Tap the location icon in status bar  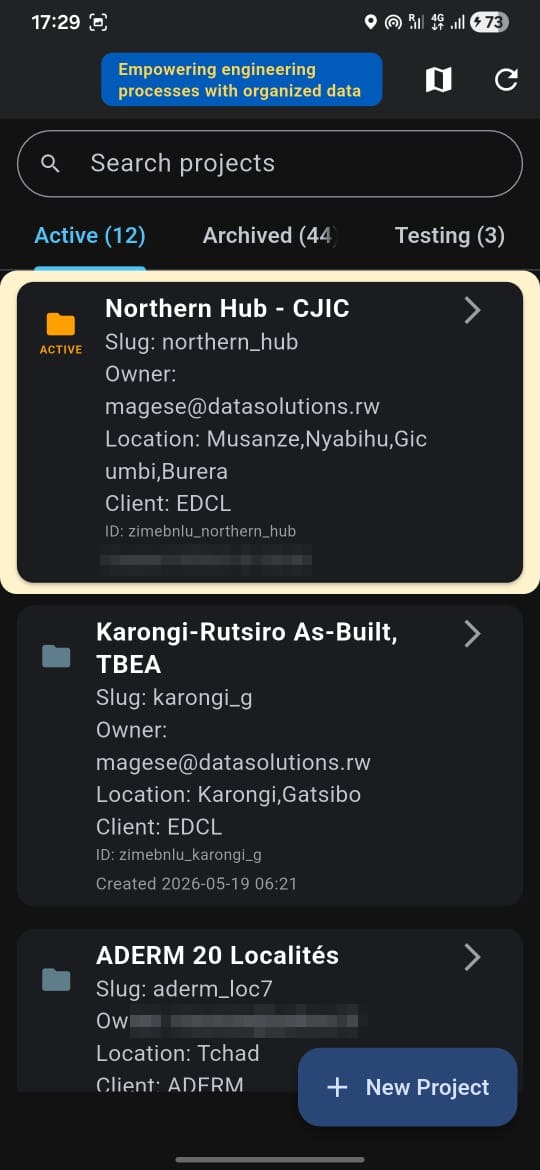point(371,22)
